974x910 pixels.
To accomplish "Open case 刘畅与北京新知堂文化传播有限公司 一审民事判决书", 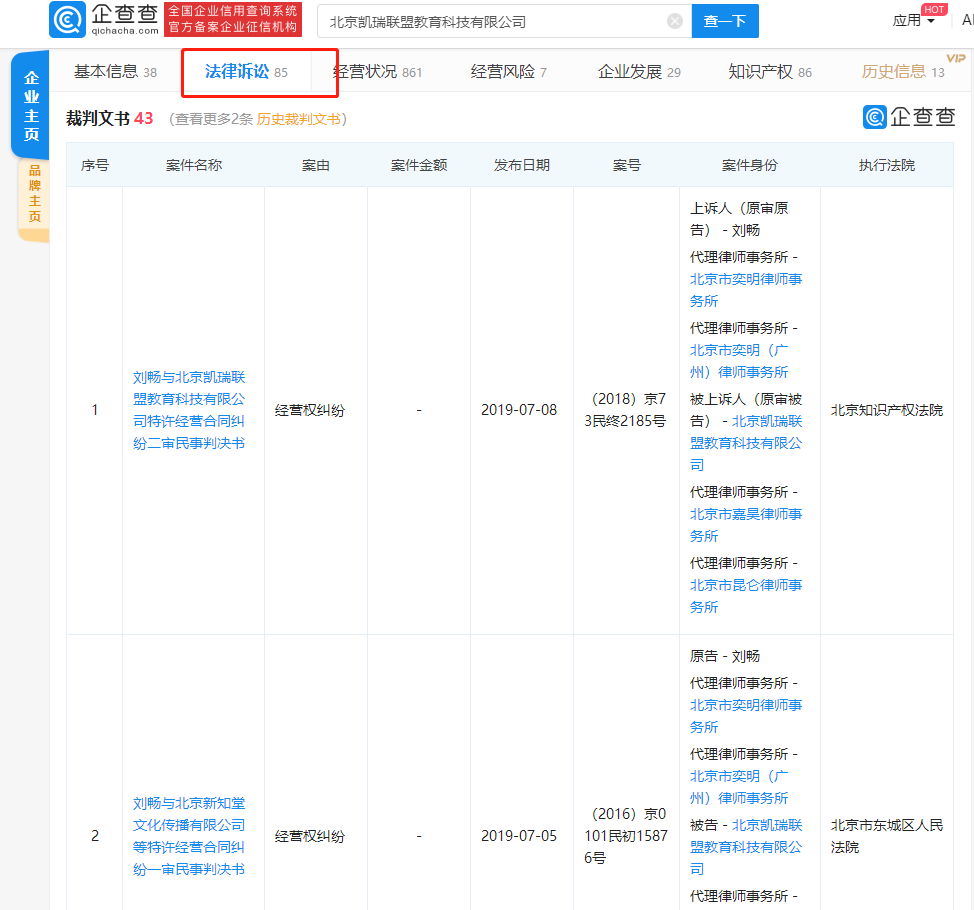I will [x=189, y=836].
